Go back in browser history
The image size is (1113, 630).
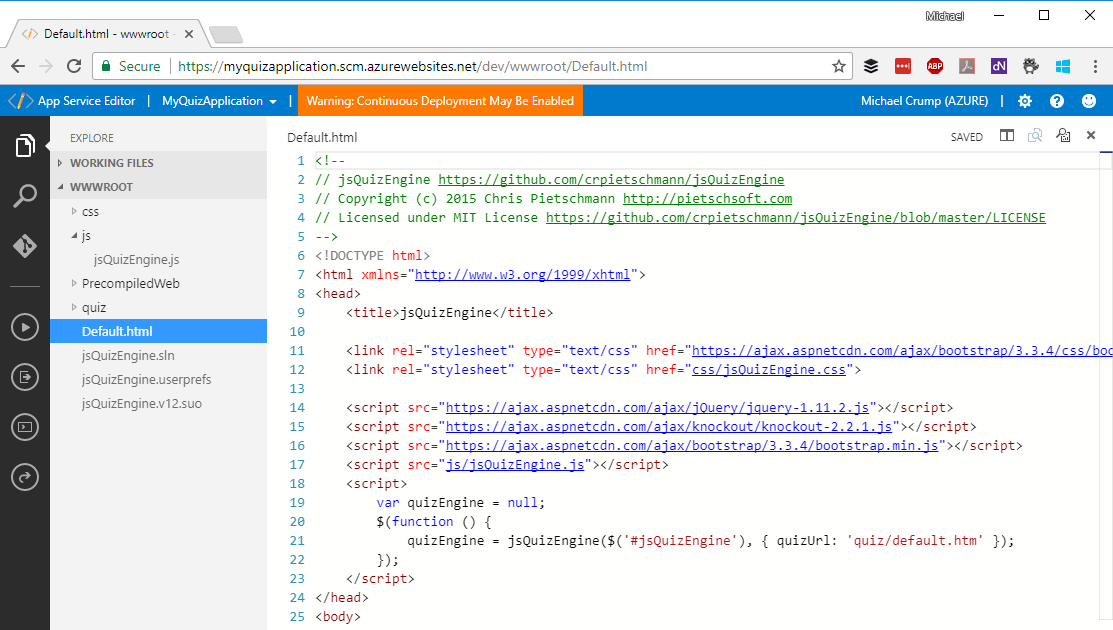point(18,66)
